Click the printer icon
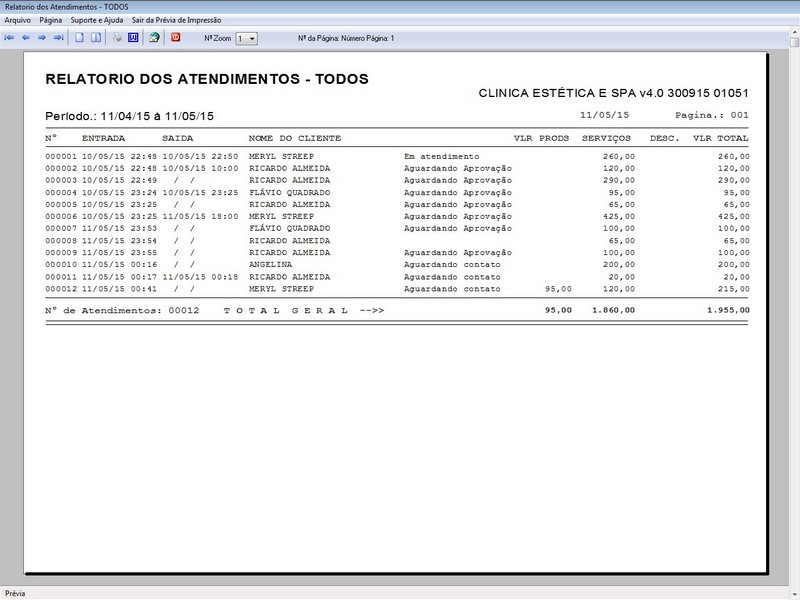The width and height of the screenshot is (800, 600). pos(117,38)
